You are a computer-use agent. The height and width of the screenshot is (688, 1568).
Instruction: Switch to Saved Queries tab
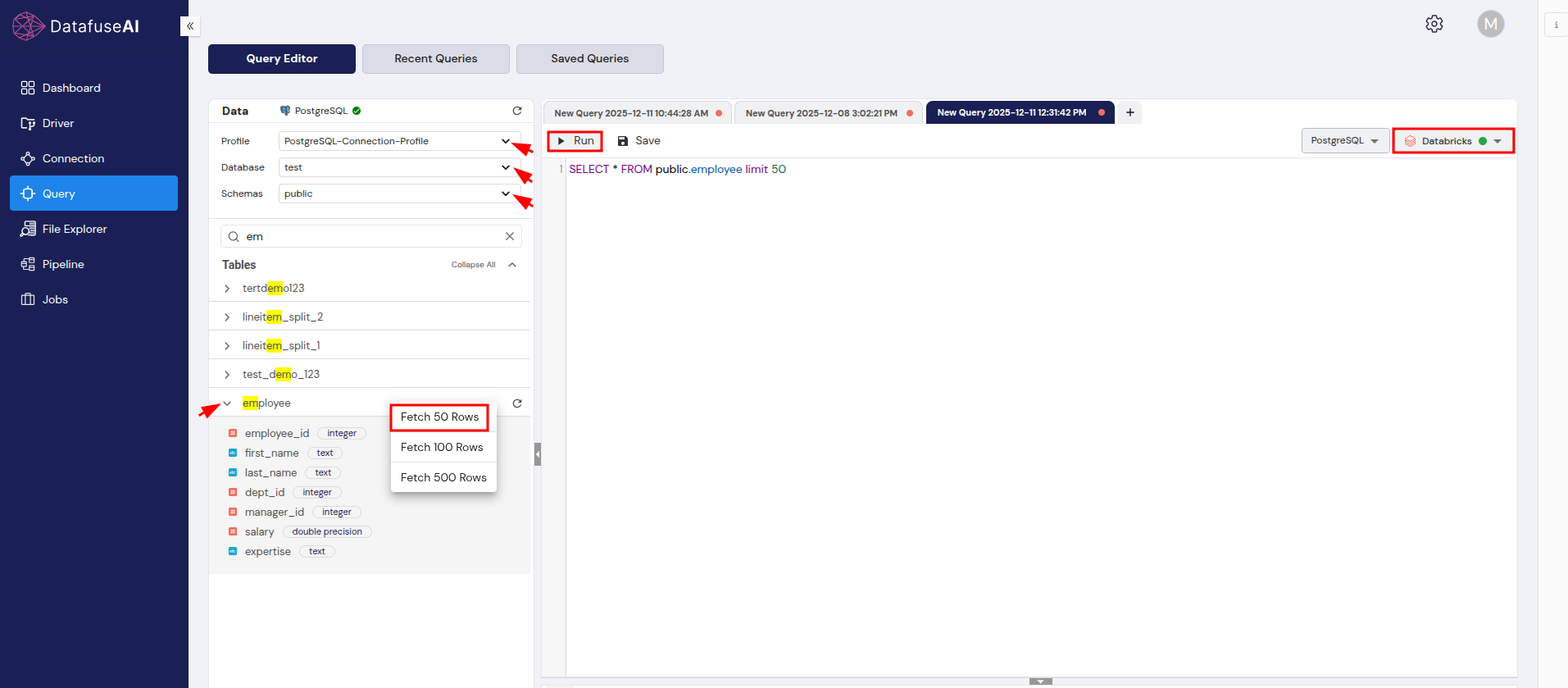point(590,59)
